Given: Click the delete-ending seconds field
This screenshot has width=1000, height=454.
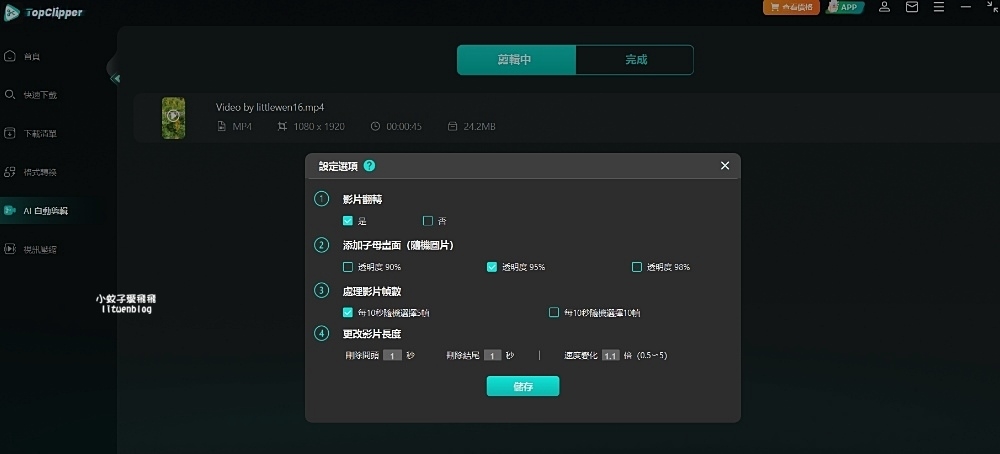Looking at the screenshot, I should pos(492,355).
